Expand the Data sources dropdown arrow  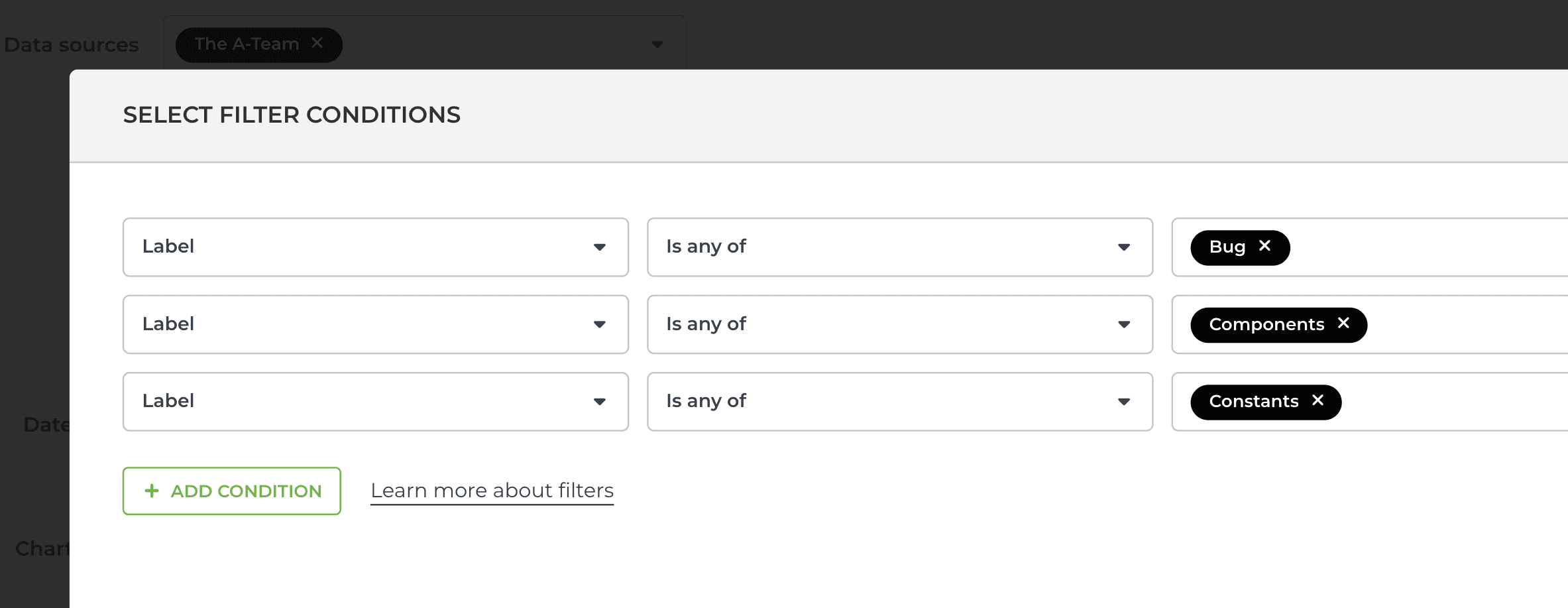[657, 44]
